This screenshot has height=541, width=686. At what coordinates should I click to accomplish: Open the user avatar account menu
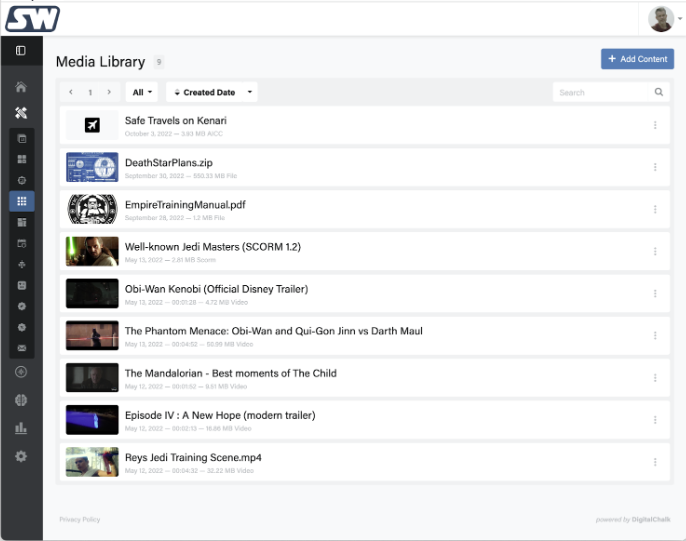(x=664, y=18)
